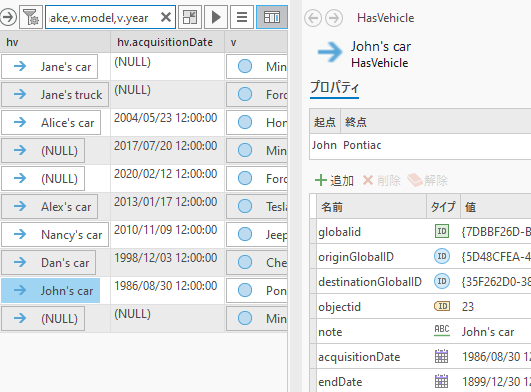
Task: Open the hamburger menu button
Action: 242,17
